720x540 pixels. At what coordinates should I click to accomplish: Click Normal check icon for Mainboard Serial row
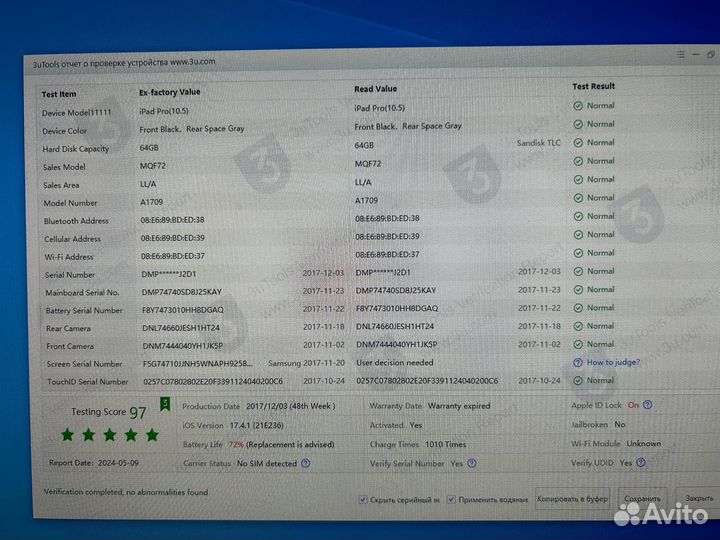[x=578, y=290]
